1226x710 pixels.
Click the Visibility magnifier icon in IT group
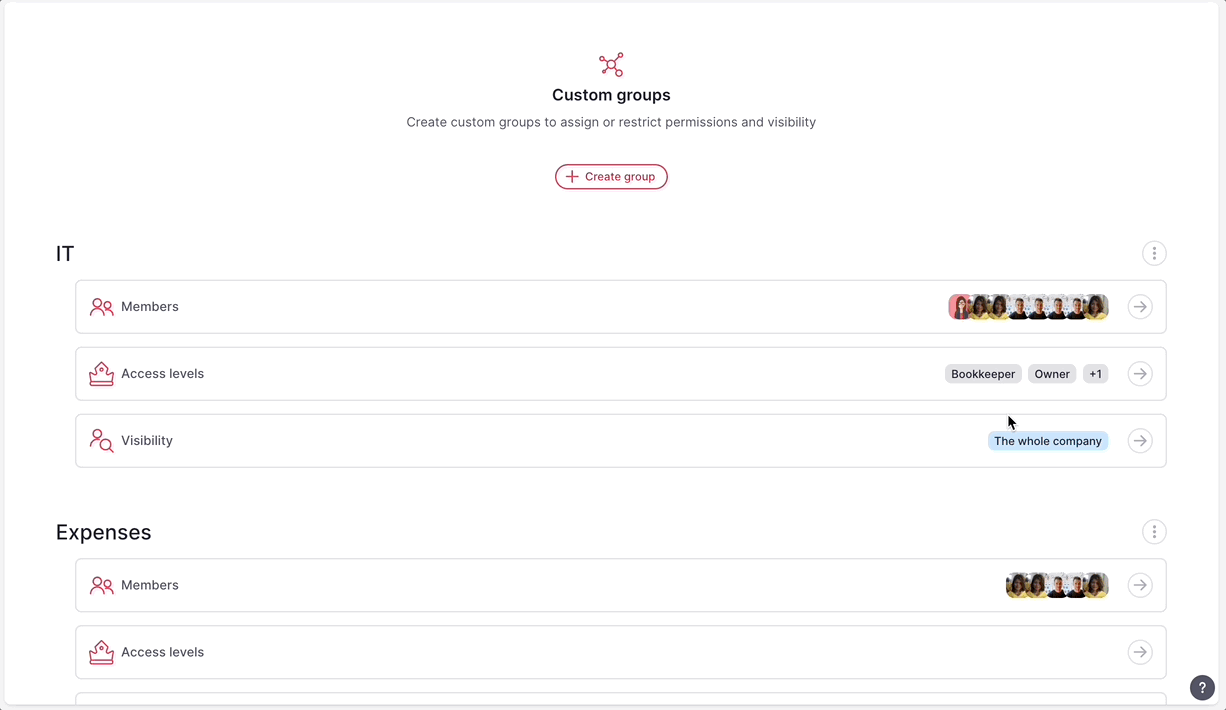coord(100,440)
